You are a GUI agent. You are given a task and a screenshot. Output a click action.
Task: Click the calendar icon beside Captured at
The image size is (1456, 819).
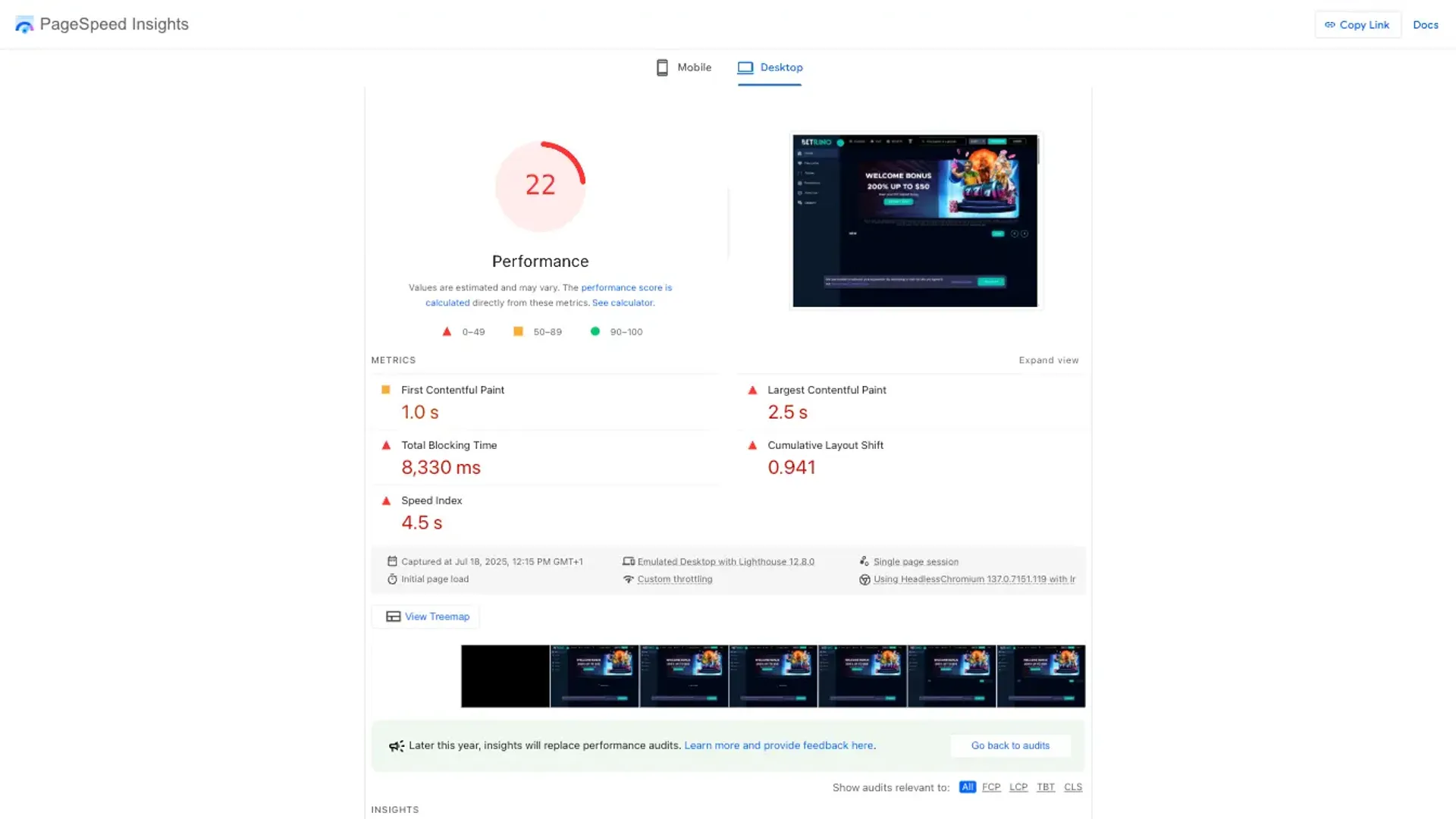tap(392, 561)
